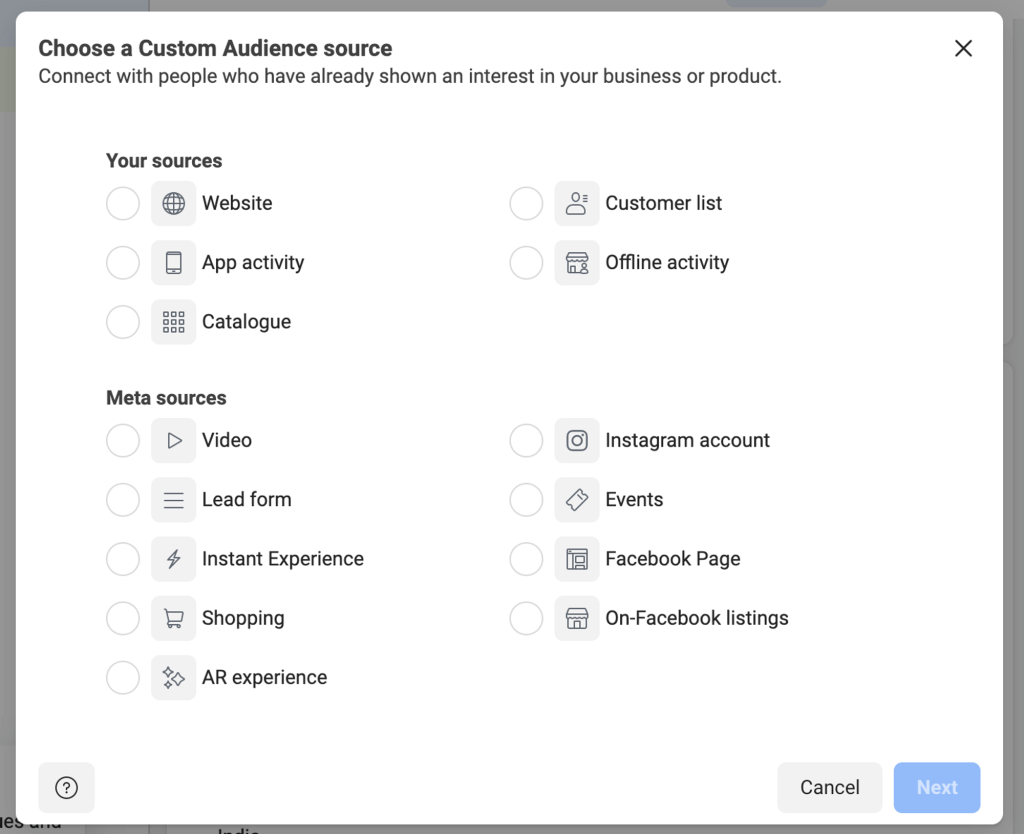1024x834 pixels.
Task: Click the Customer list person icon
Action: pos(577,203)
